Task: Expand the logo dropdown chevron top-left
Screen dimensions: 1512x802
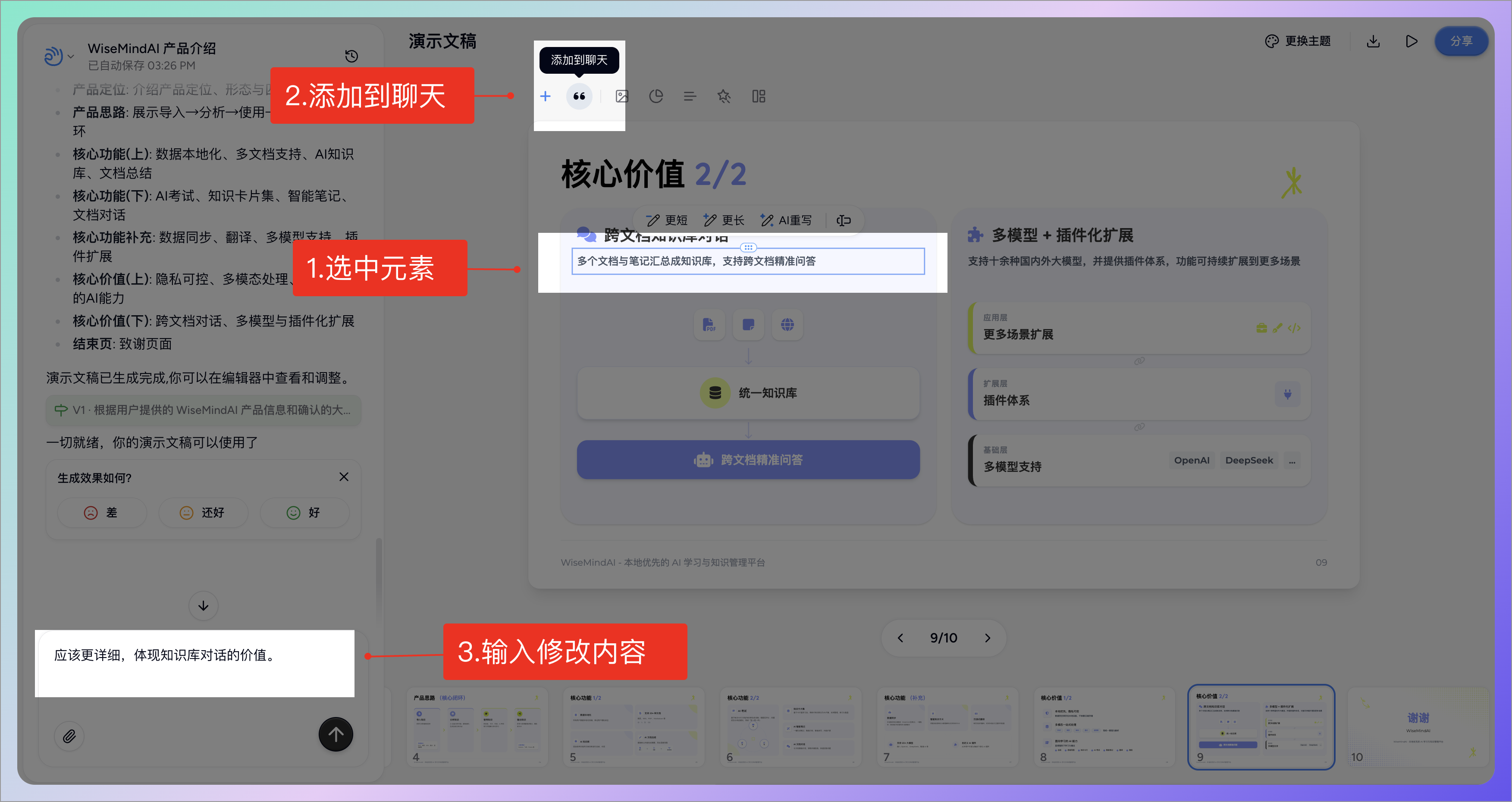Action: 71,57
